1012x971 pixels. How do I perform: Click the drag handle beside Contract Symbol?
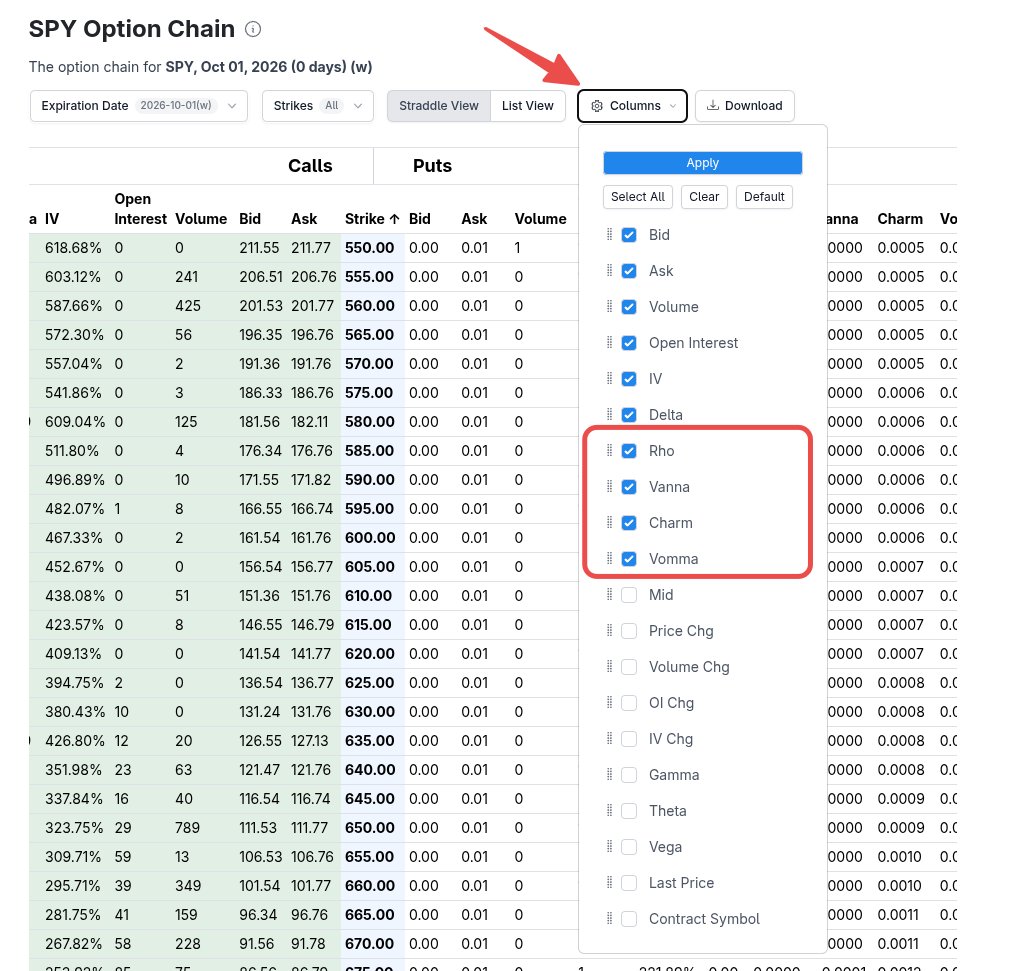point(609,919)
